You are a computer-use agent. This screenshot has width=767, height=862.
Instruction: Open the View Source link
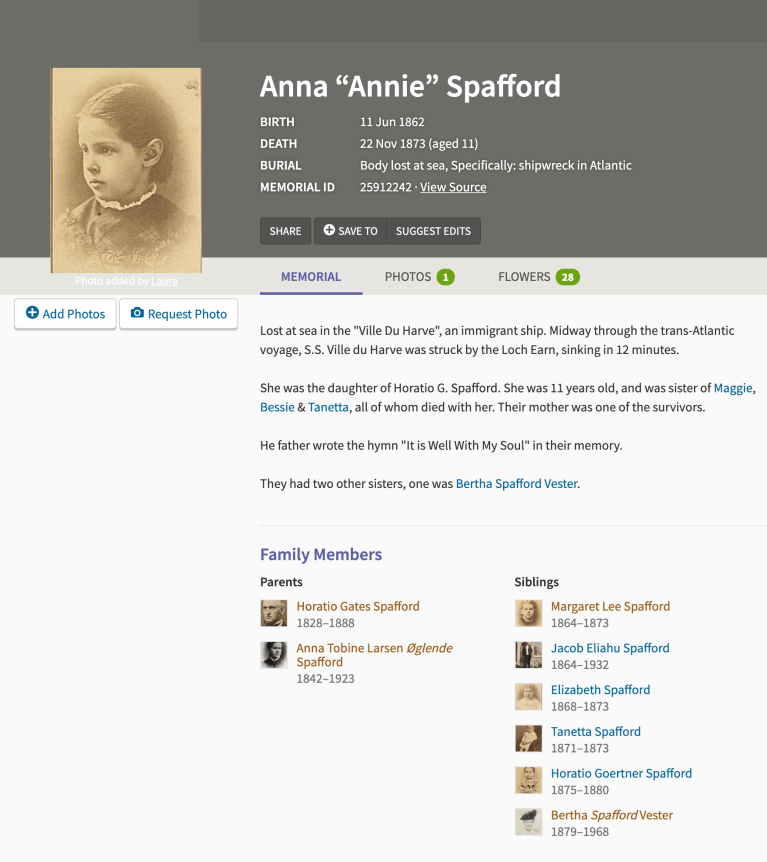coord(453,187)
